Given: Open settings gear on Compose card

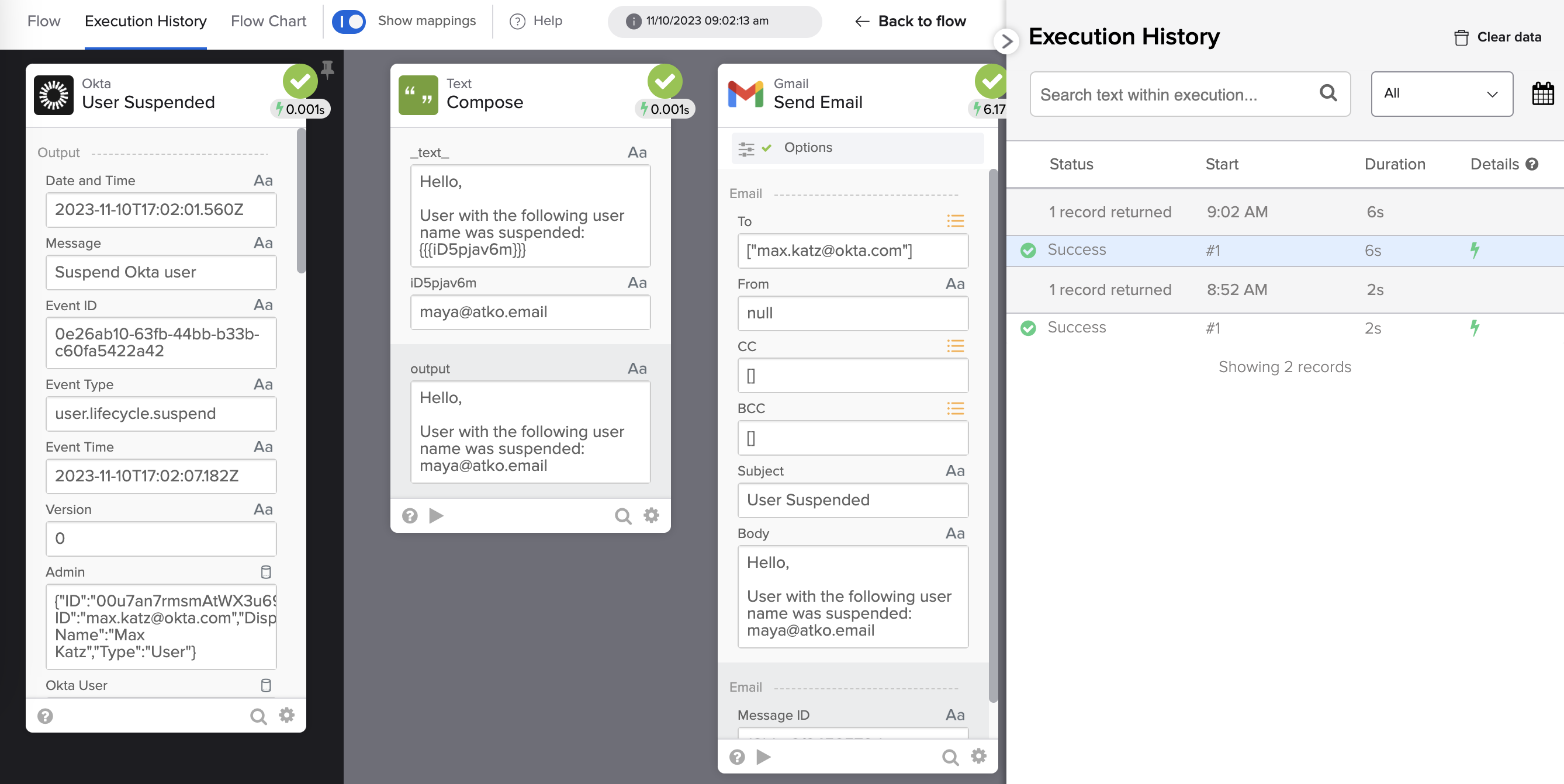Looking at the screenshot, I should point(652,516).
